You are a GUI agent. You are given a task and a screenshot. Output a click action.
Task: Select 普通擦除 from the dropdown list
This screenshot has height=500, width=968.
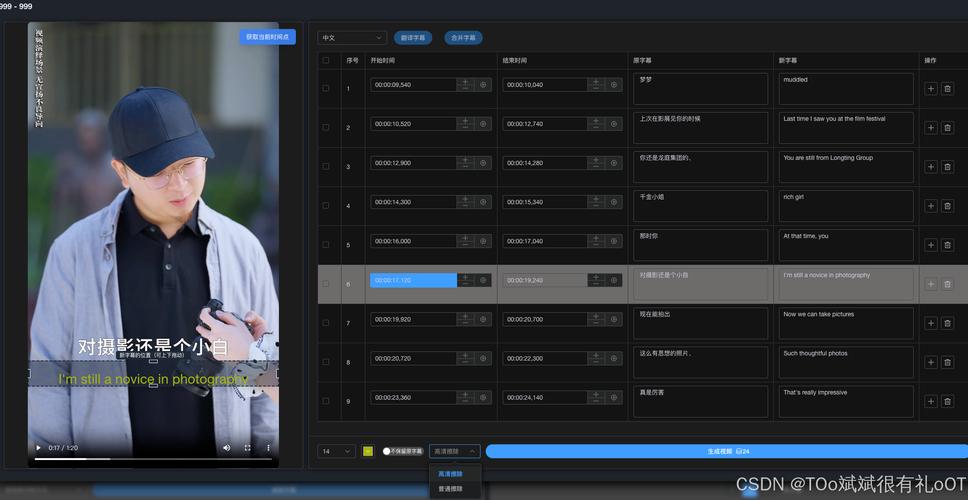pyautogui.click(x=450, y=489)
